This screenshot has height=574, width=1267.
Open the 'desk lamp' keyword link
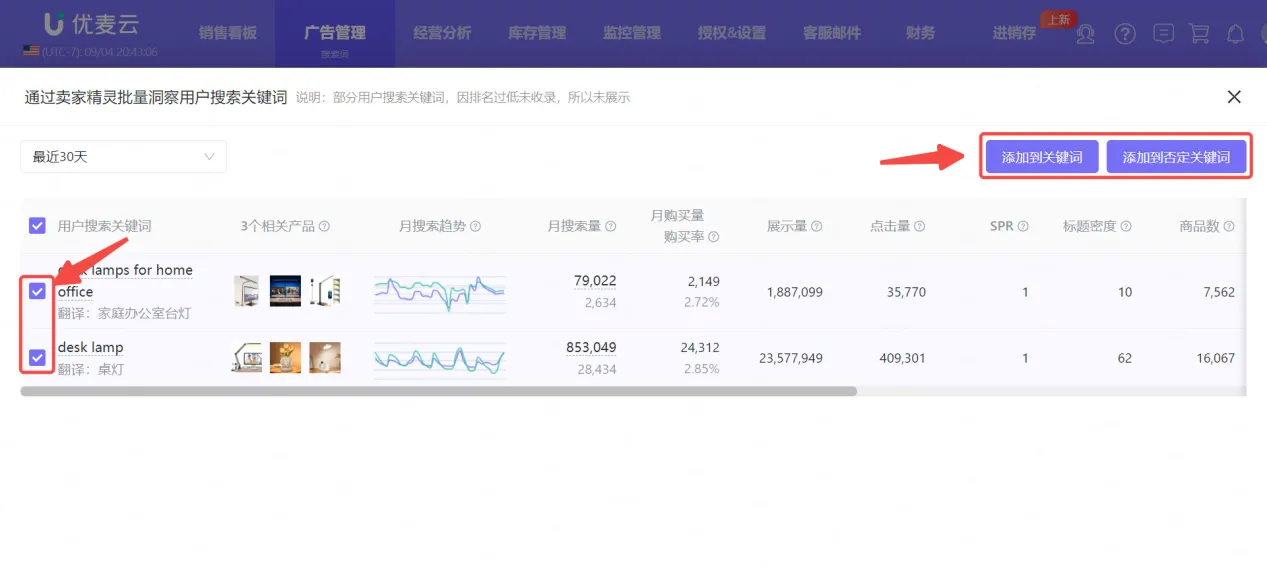point(91,347)
